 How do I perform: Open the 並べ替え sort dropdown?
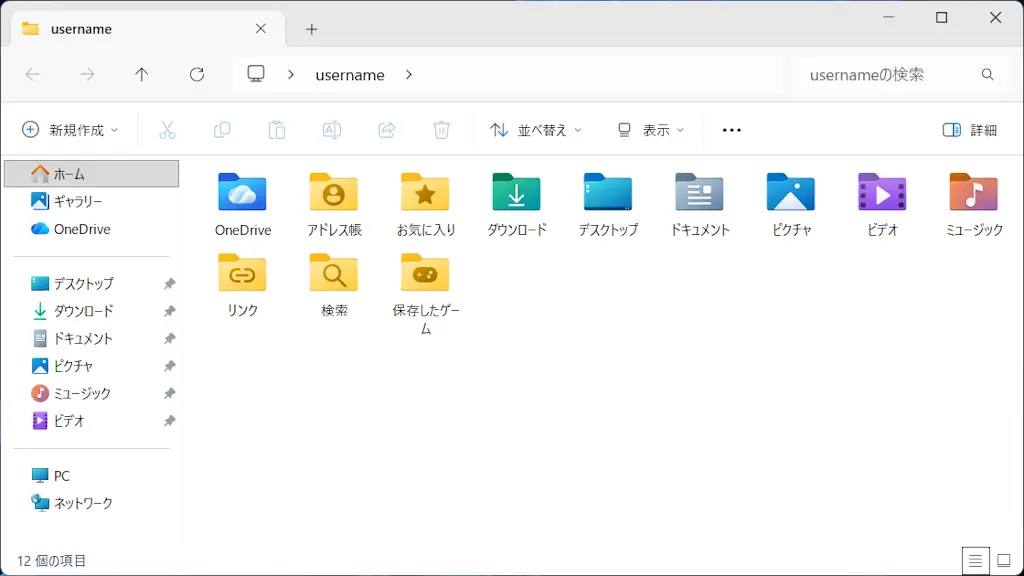(535, 130)
